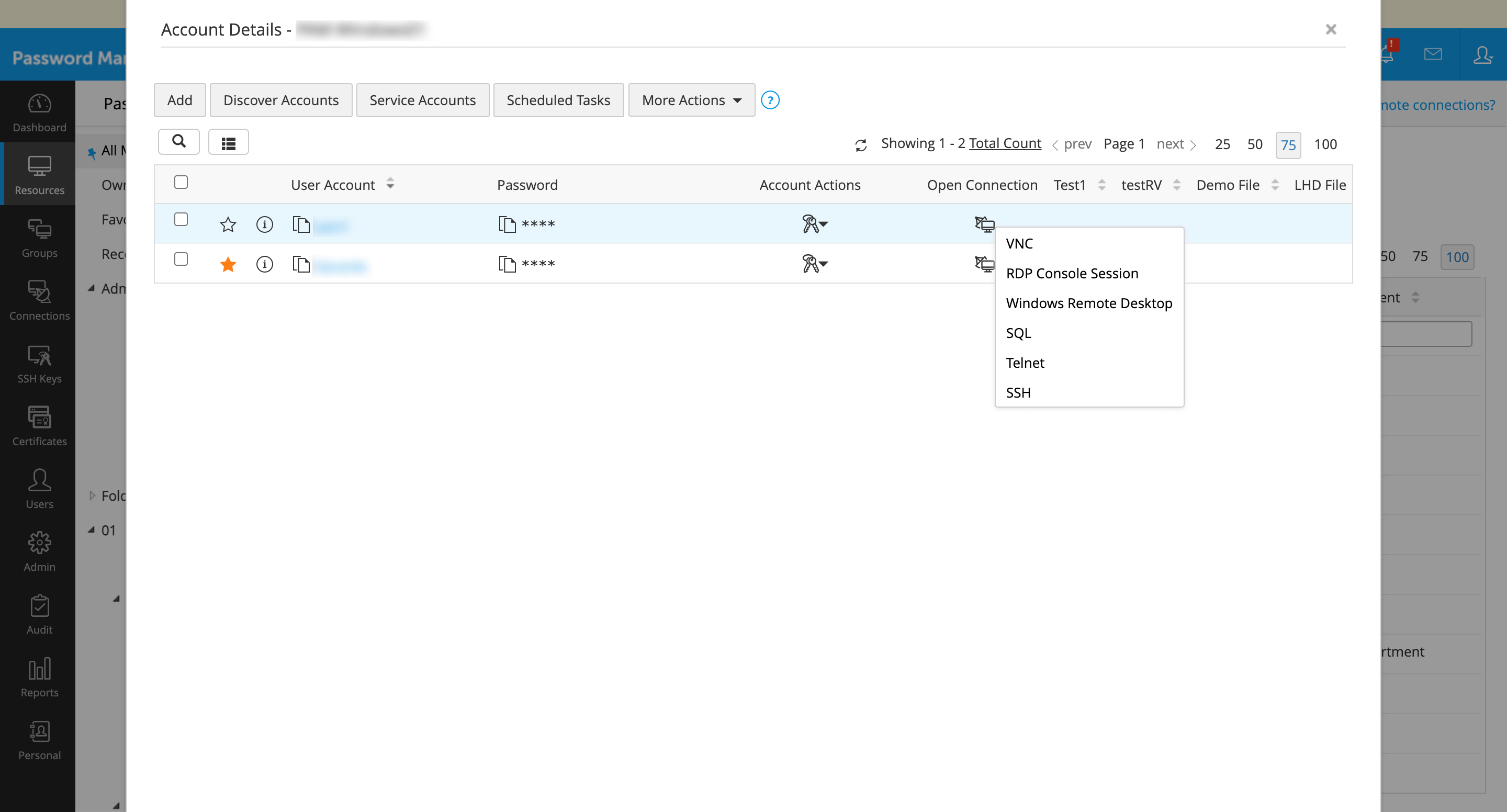Viewport: 1507px width, 812px height.
Task: Copy the password of the second account
Action: click(507, 263)
